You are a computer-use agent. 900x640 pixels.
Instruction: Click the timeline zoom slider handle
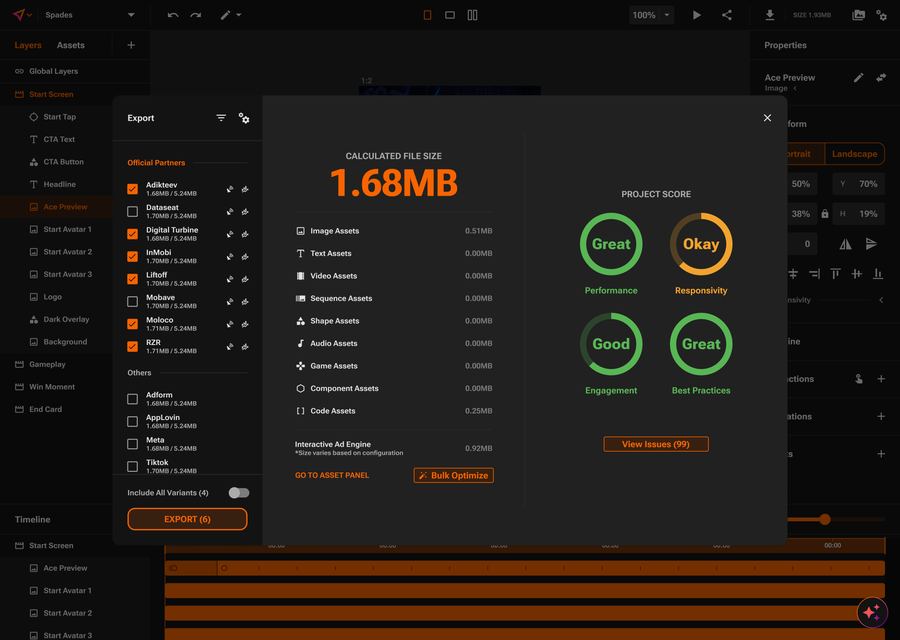pos(825,519)
